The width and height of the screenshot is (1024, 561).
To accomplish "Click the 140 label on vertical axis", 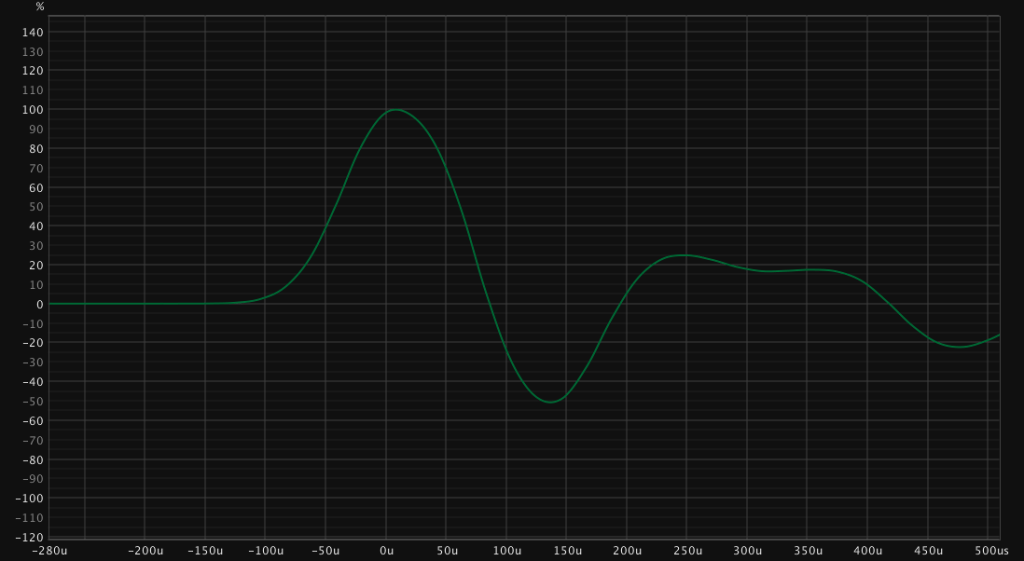I will click(33, 32).
